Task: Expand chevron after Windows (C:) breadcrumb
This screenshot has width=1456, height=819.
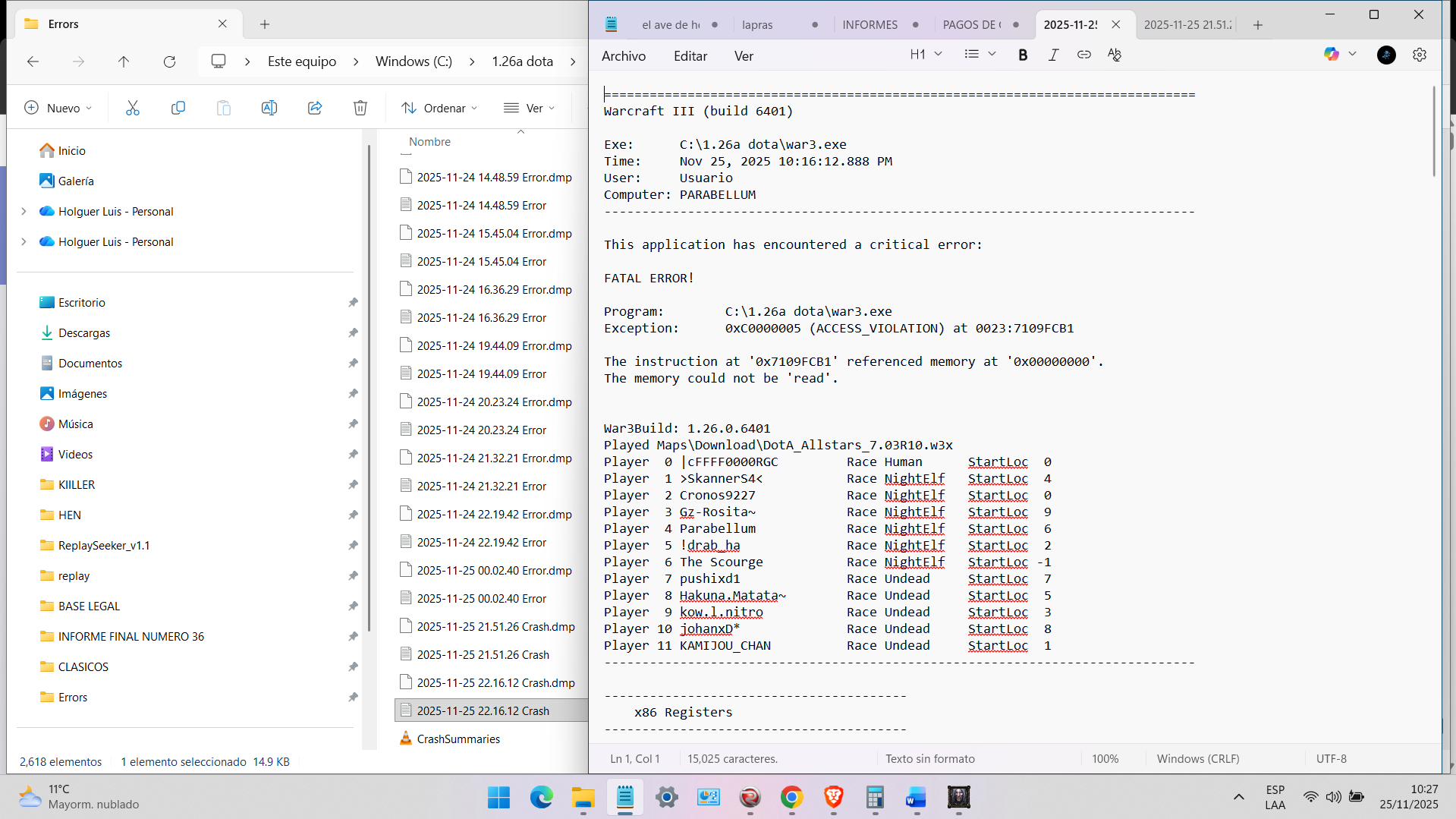Action: click(x=472, y=61)
